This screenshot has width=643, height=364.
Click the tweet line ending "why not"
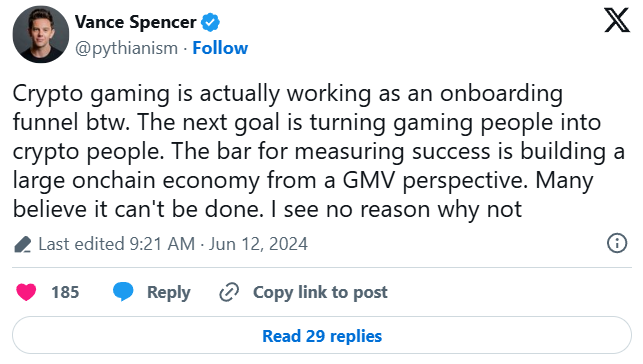coord(267,209)
